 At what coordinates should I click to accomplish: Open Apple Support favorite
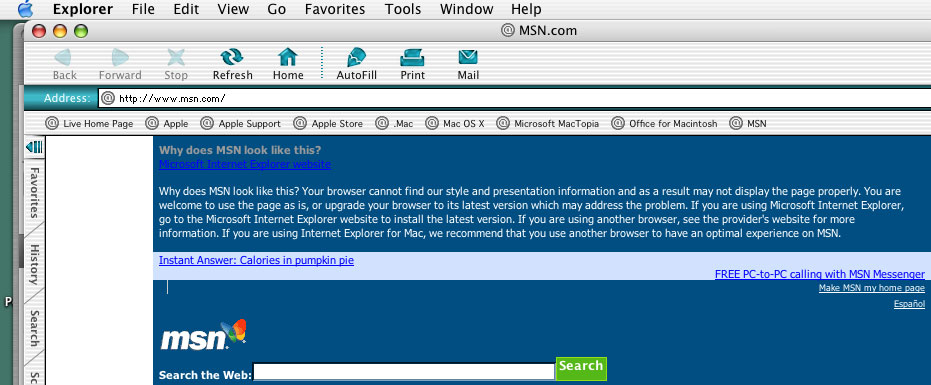[241, 124]
